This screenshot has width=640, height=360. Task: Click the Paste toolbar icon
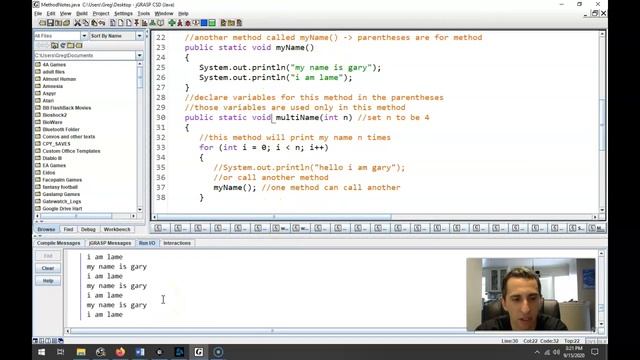tap(94, 23)
